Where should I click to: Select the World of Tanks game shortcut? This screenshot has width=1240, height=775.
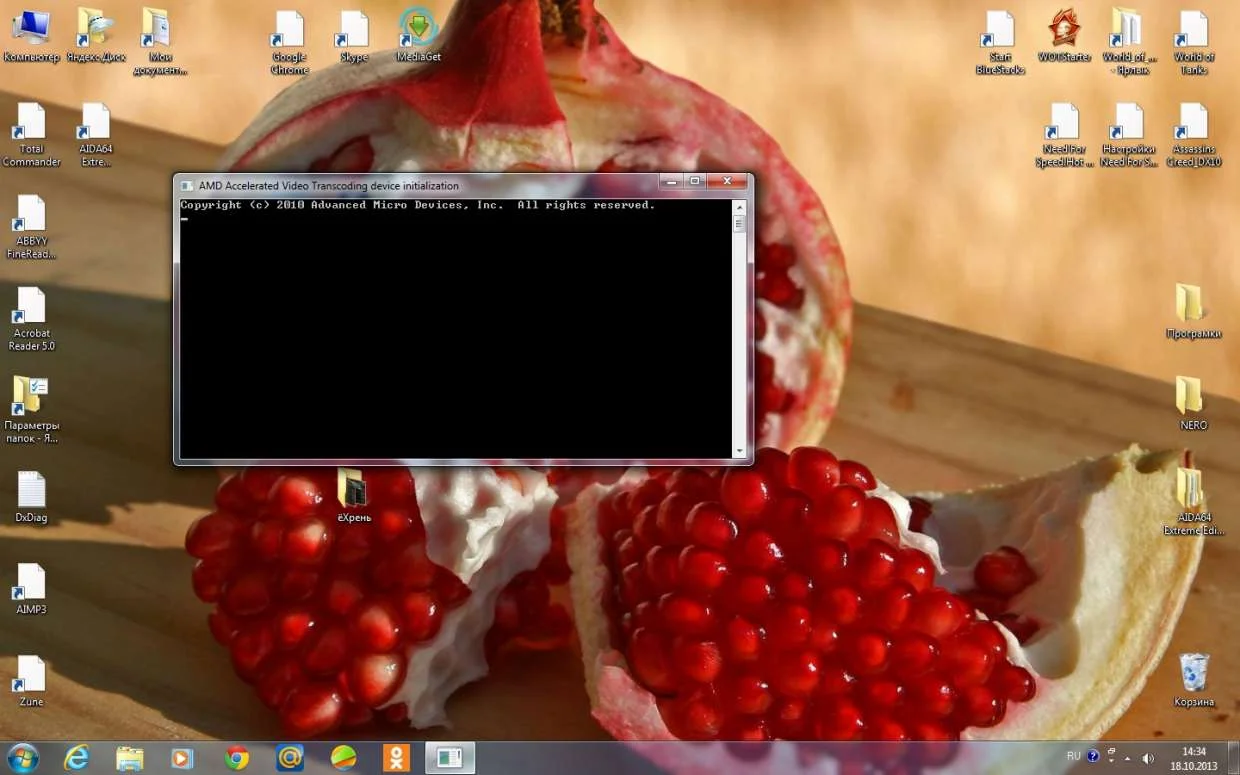[1194, 42]
